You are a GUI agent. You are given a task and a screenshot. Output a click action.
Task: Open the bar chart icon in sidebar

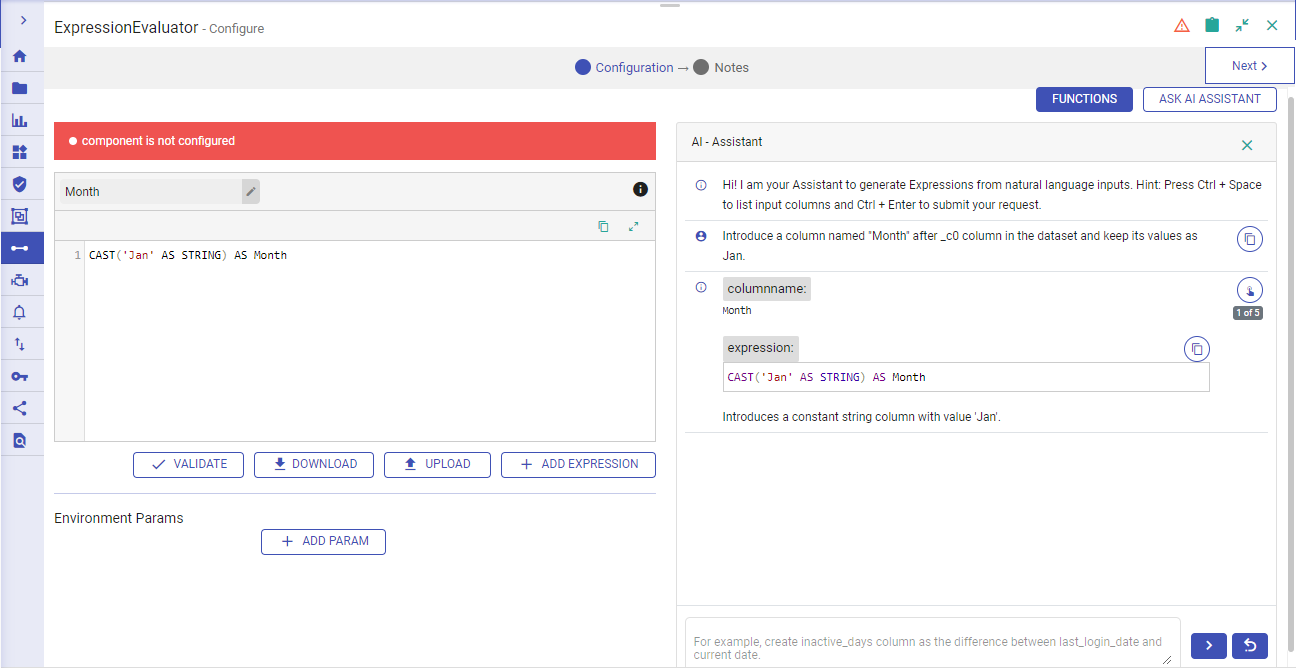pyautogui.click(x=20, y=120)
